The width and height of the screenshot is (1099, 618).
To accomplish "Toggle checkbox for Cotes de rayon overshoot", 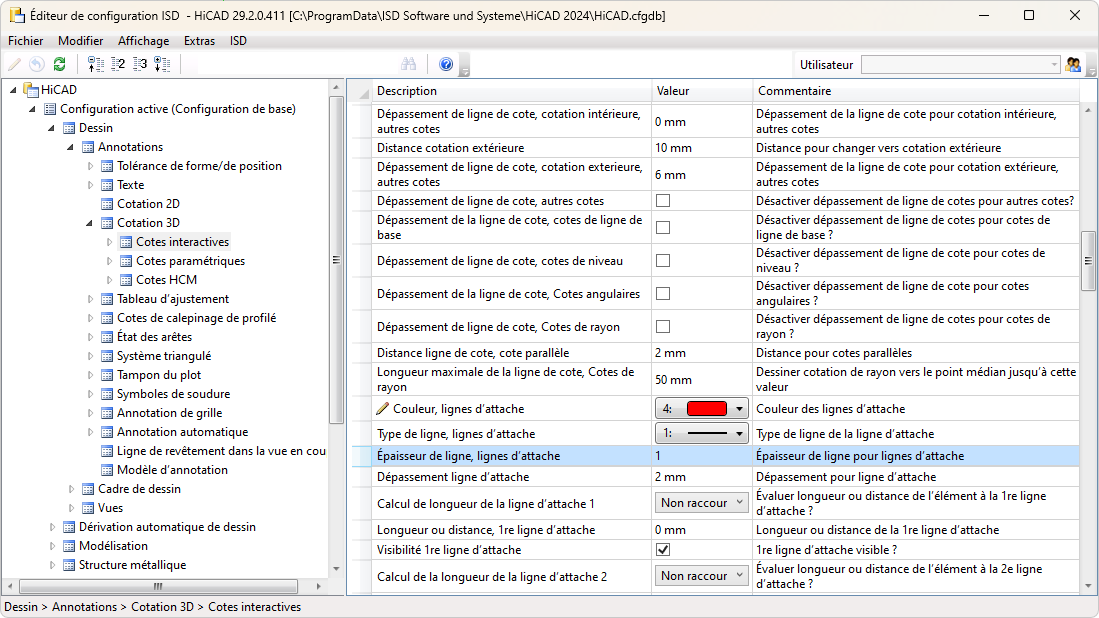I will (662, 327).
